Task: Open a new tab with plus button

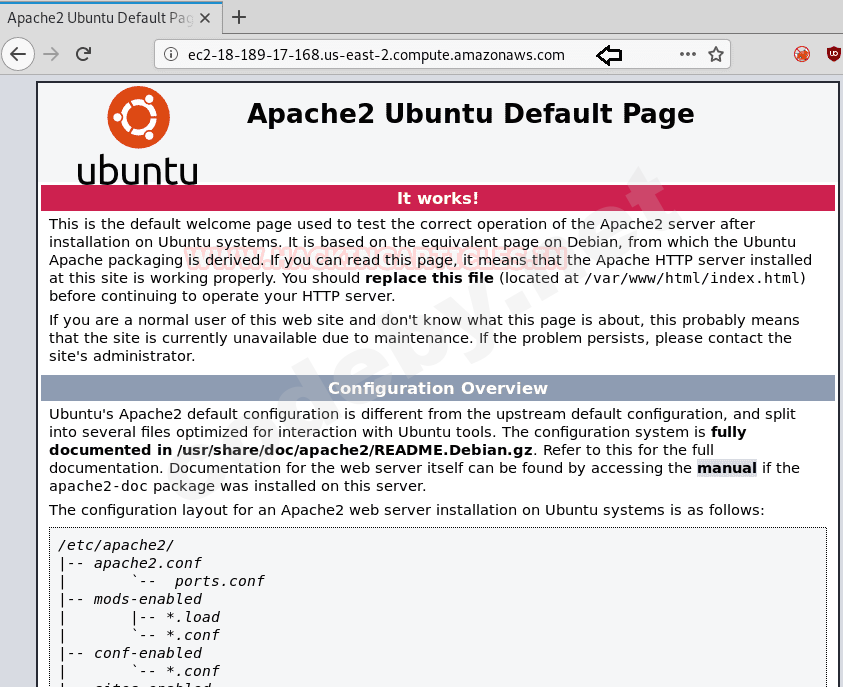Action: coord(239,17)
